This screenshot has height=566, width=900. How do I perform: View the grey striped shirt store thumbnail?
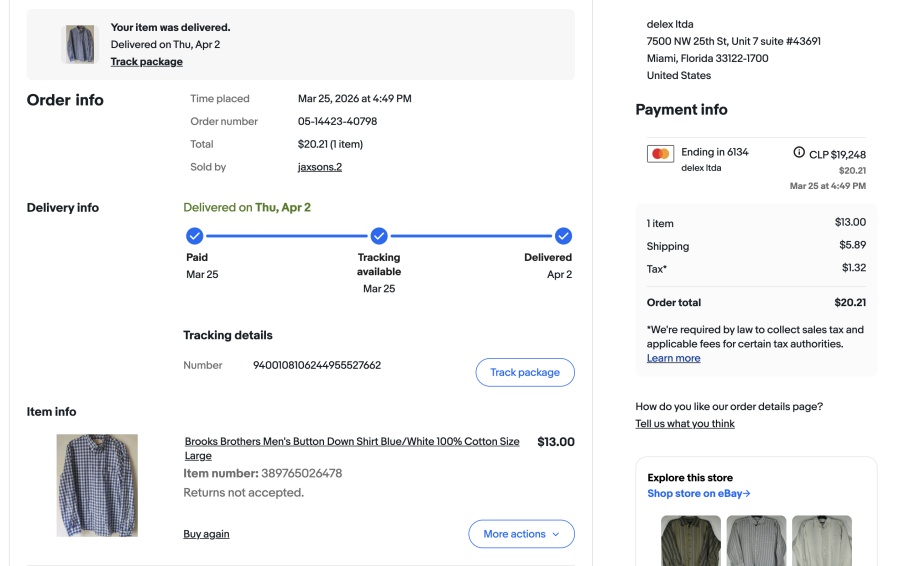(x=756, y=540)
